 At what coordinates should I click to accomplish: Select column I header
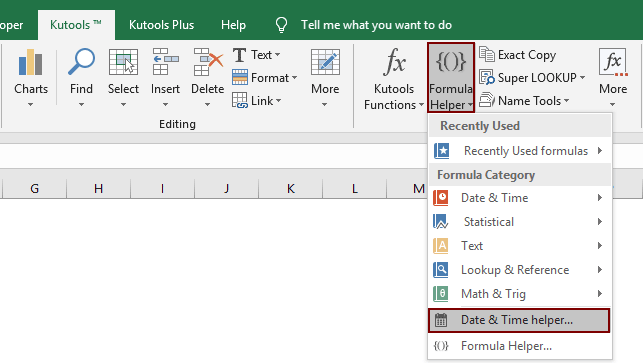162,188
